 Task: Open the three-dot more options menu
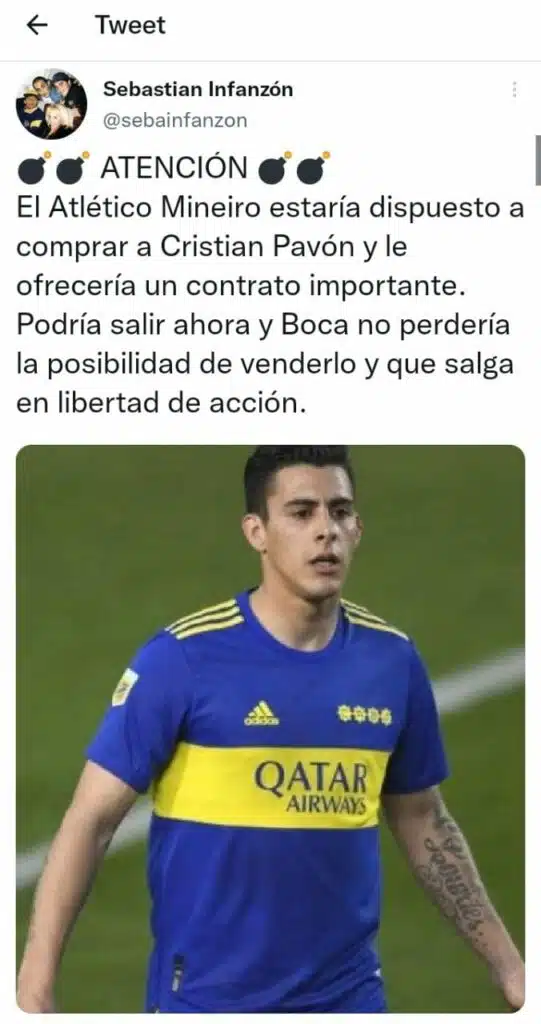coord(515,89)
